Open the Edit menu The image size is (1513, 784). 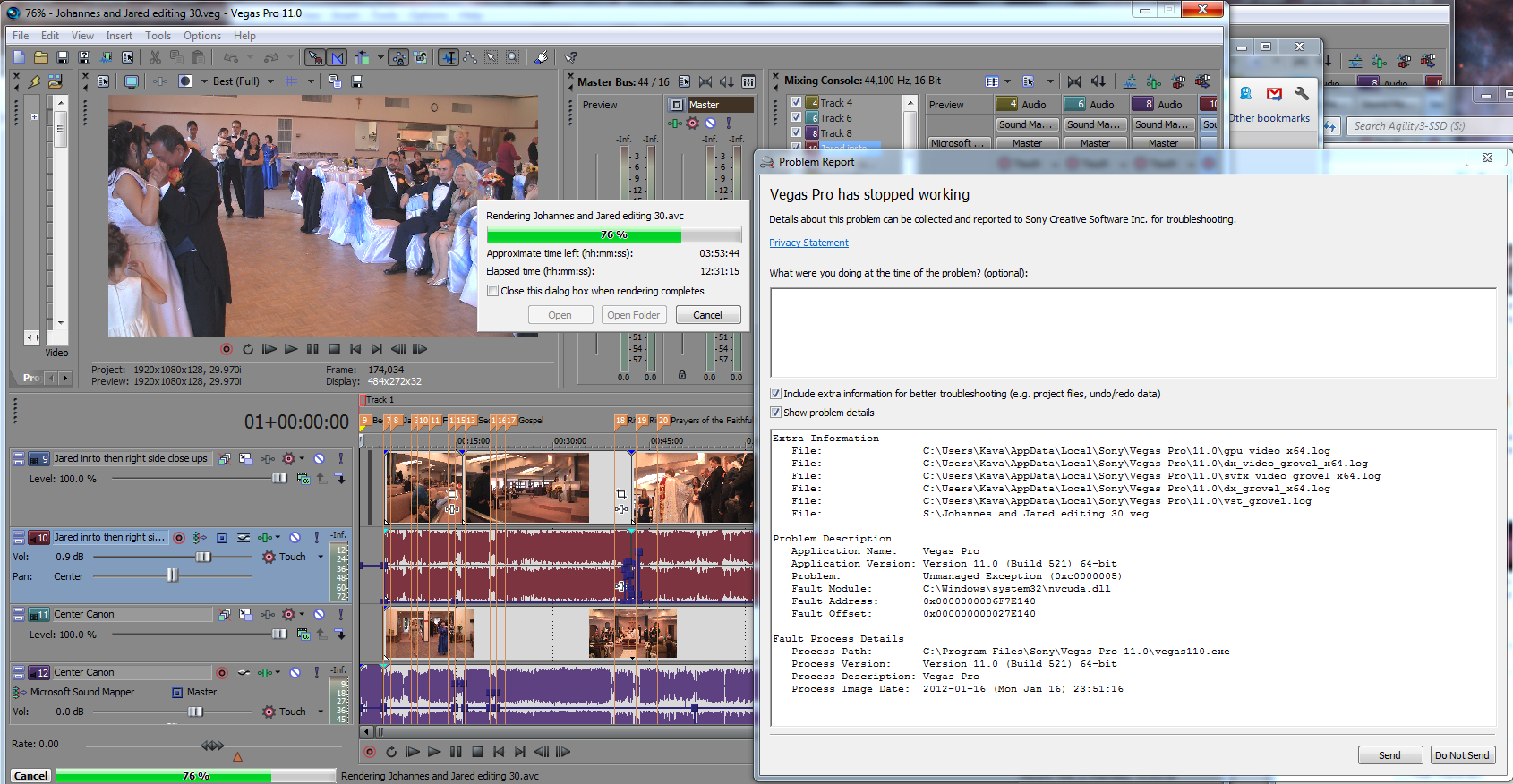tap(50, 36)
